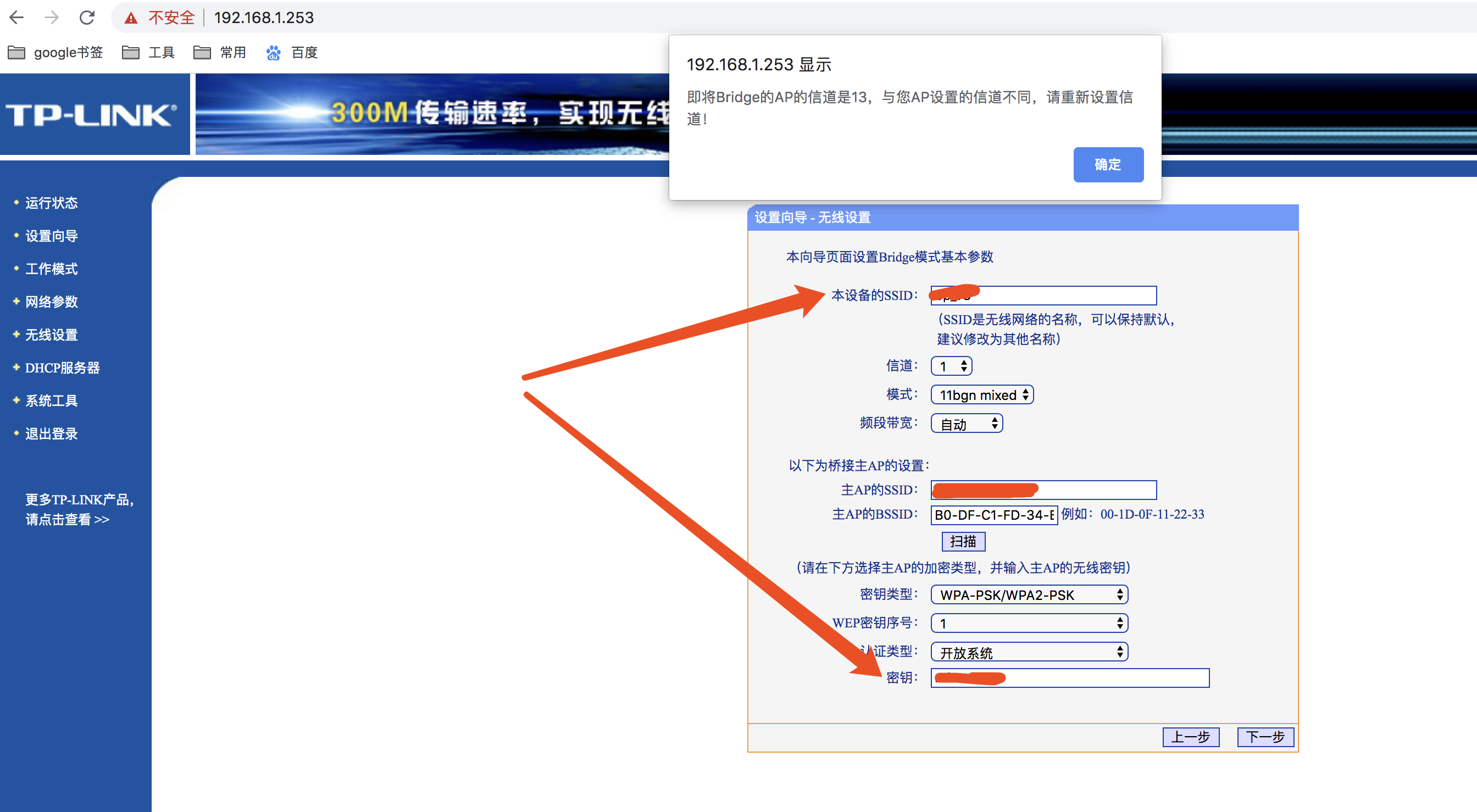Open the 密钥类型 WPA-PSK/WPA2-PSK dropdown
The width and height of the screenshot is (1477, 812).
pos(1029,594)
